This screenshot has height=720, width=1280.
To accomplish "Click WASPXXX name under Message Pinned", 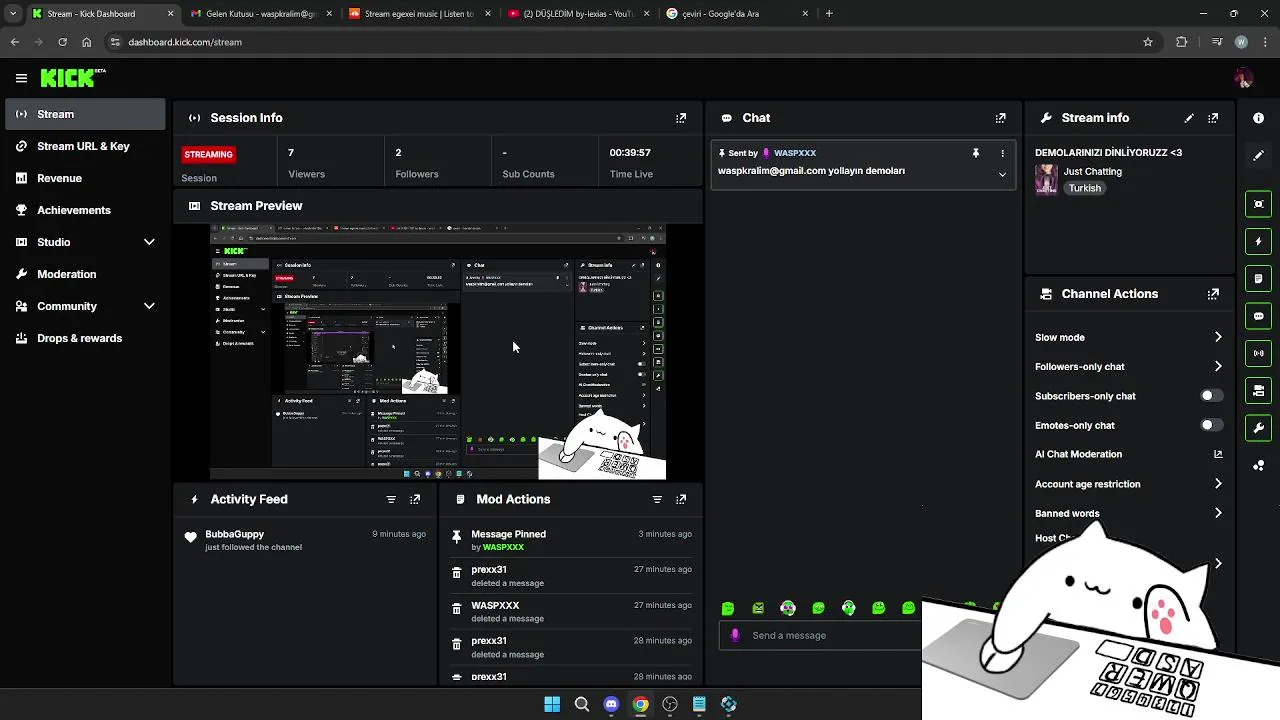I will tap(503, 548).
